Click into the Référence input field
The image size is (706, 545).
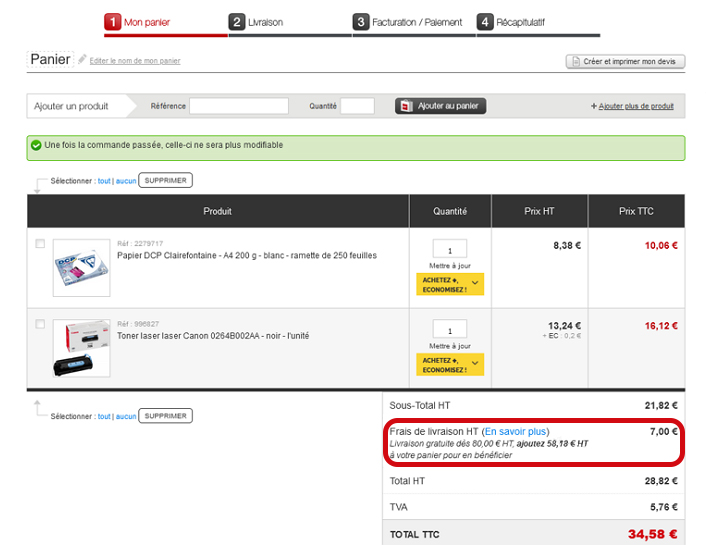[x=239, y=106]
